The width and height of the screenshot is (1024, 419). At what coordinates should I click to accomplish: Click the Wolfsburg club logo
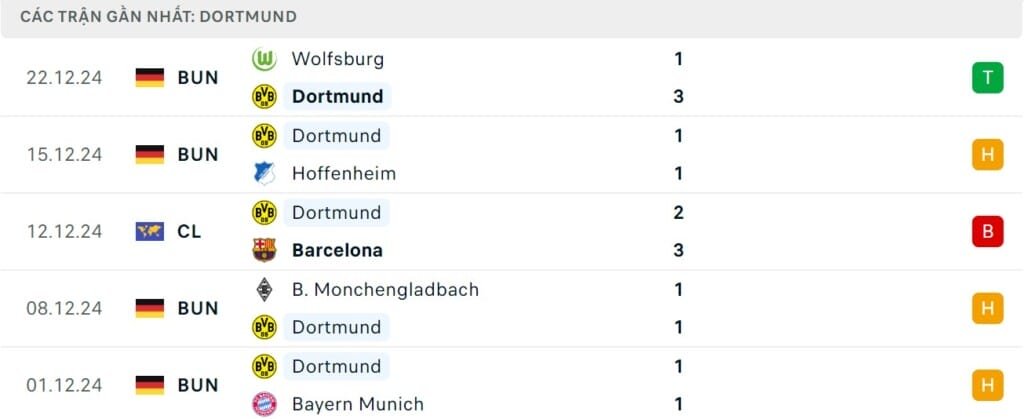point(264,59)
